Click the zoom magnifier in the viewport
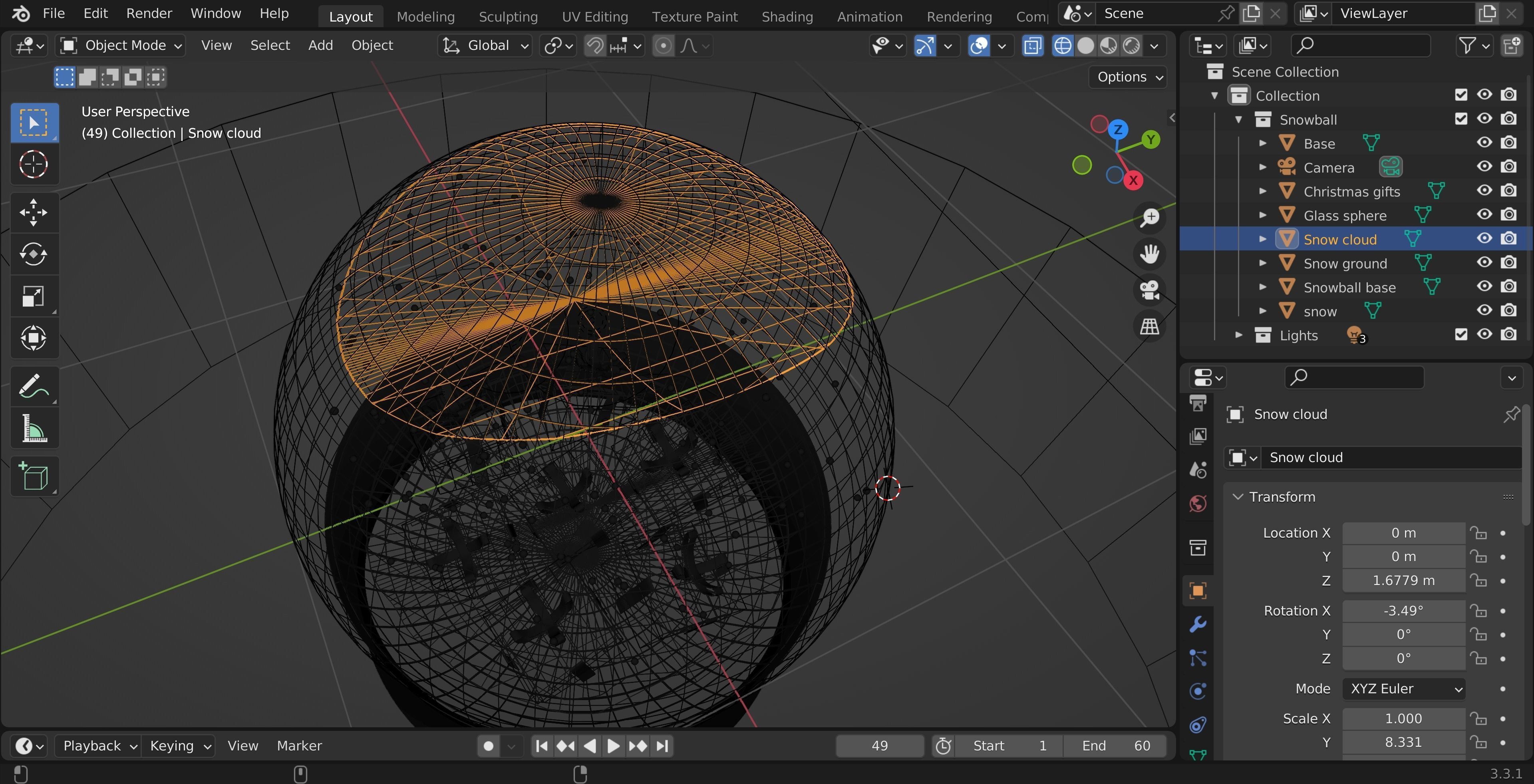This screenshot has height=784, width=1534. point(1149,217)
